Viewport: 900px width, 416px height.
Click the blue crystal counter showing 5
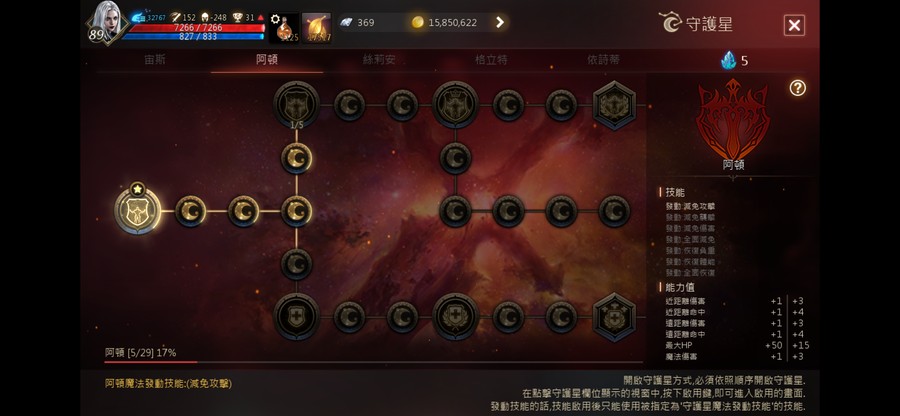point(735,60)
